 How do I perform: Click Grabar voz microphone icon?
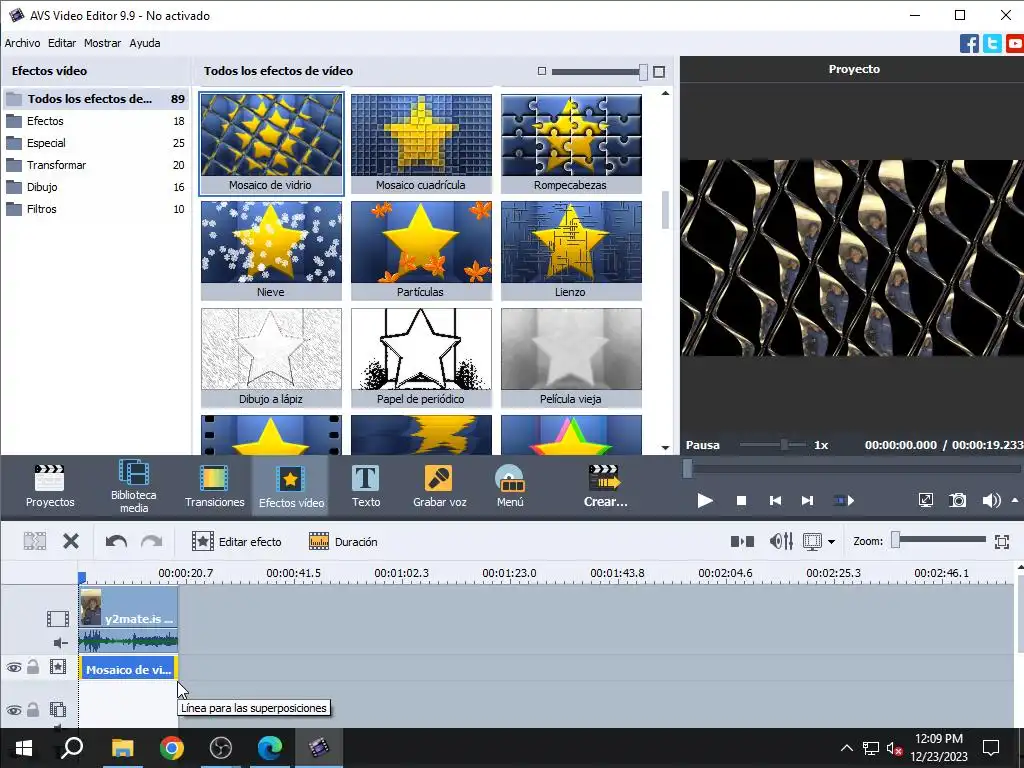pos(439,479)
